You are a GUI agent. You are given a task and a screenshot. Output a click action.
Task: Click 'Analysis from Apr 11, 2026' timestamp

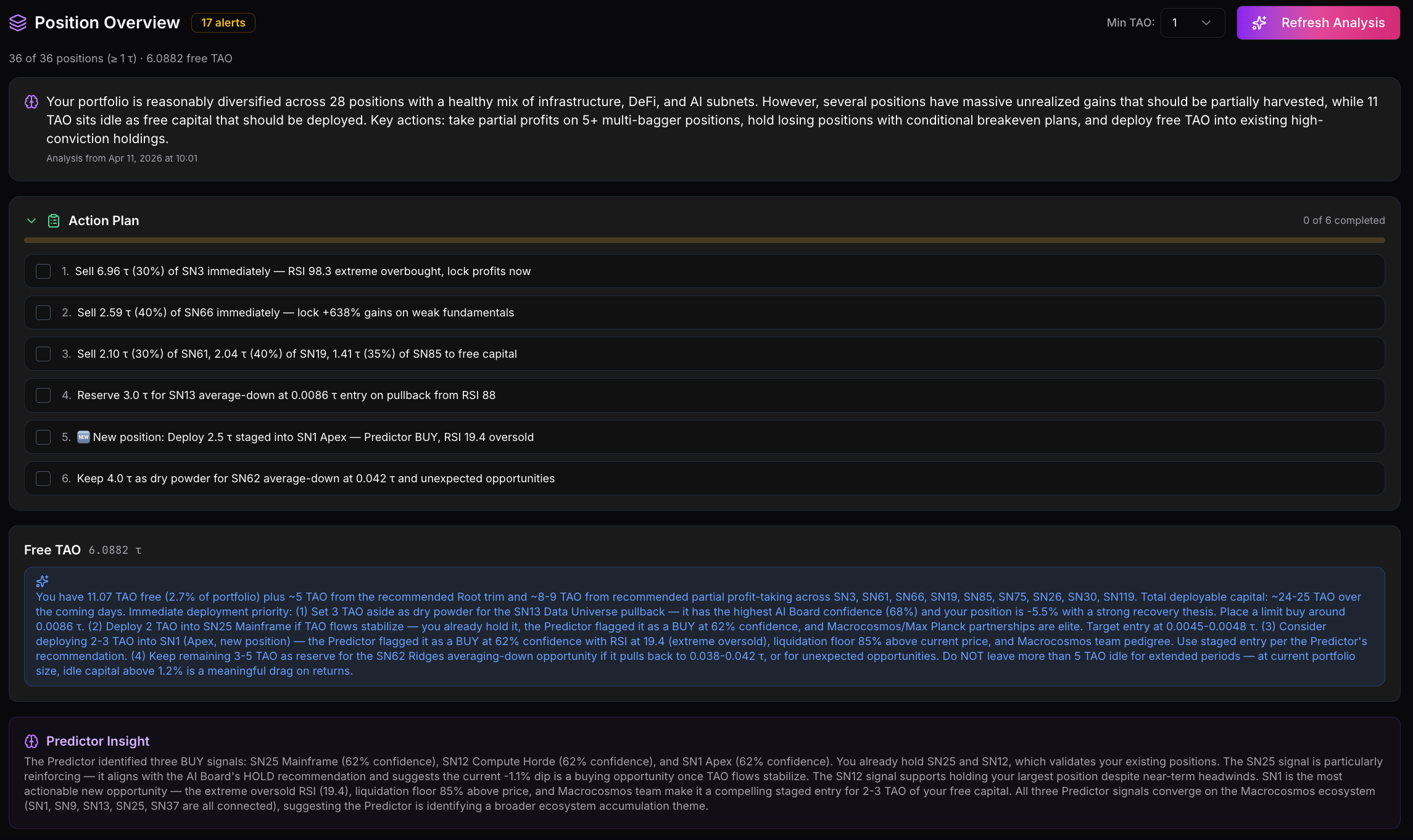(122, 159)
